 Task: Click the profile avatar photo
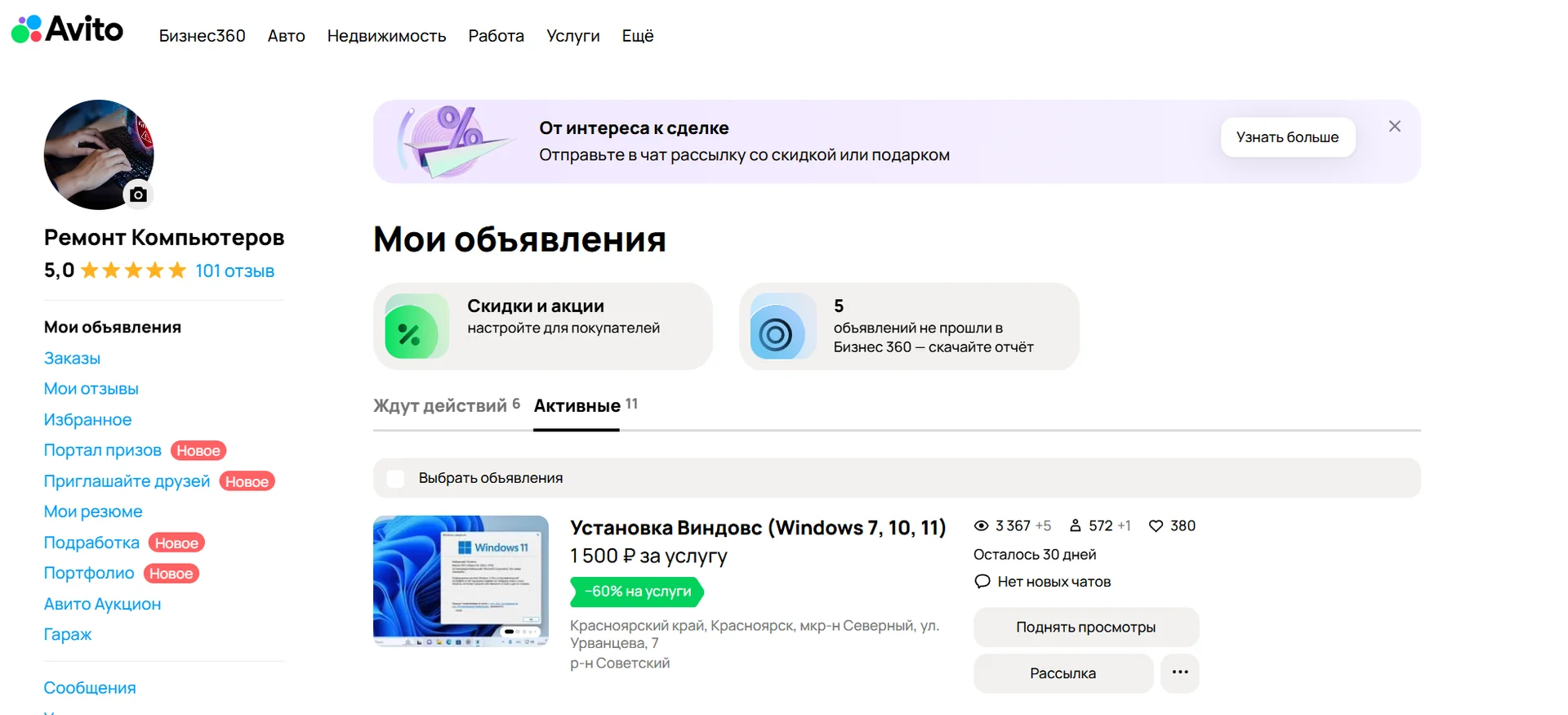(x=99, y=154)
